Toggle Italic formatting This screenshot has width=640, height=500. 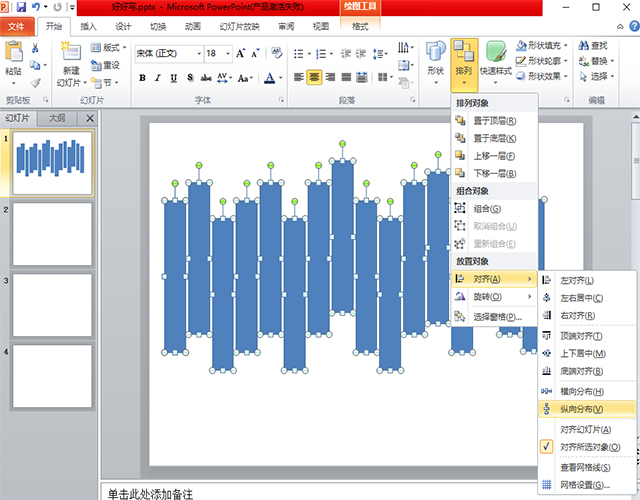(x=158, y=78)
